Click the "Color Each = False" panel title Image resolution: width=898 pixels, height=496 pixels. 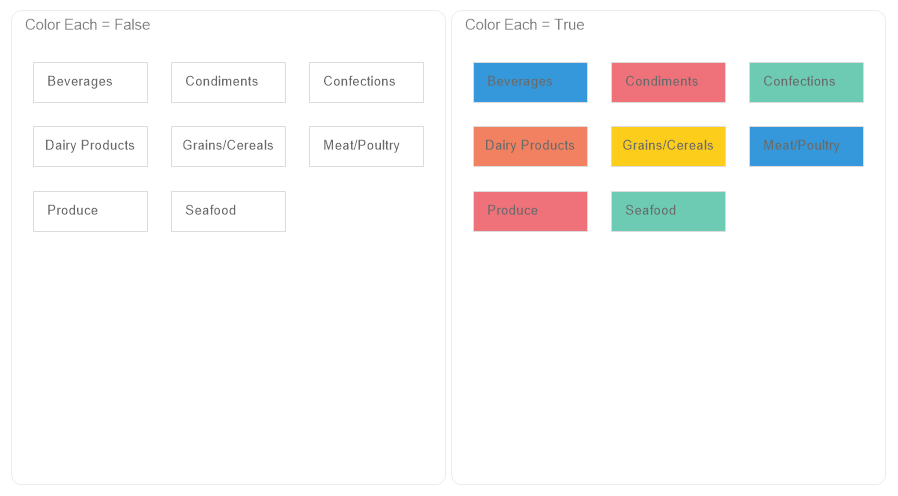pos(88,25)
